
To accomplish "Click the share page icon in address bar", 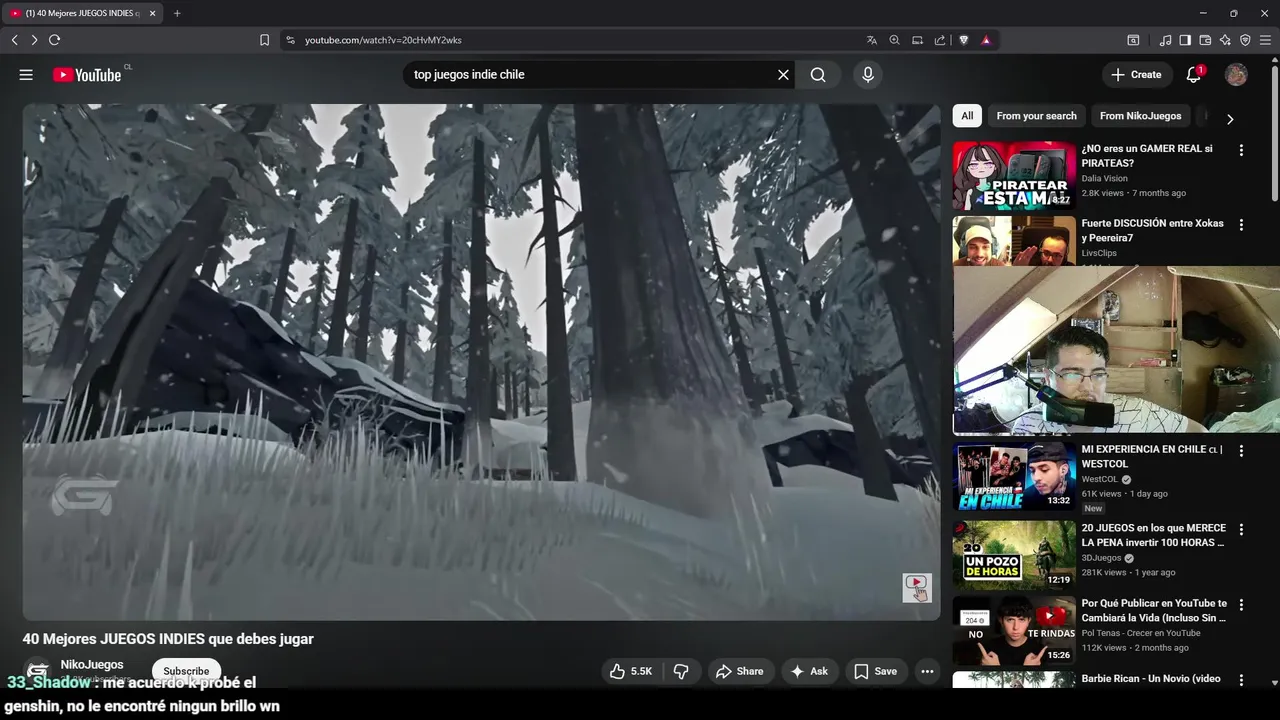I will point(940,40).
